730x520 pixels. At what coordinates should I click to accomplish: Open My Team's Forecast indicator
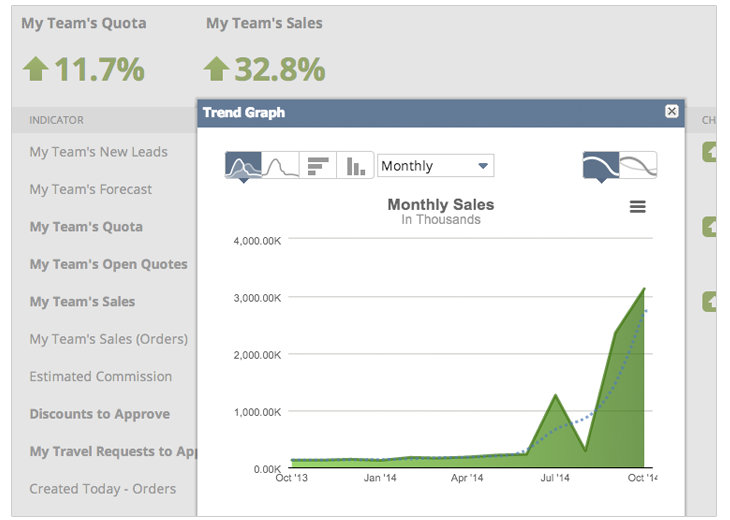[x=91, y=189]
